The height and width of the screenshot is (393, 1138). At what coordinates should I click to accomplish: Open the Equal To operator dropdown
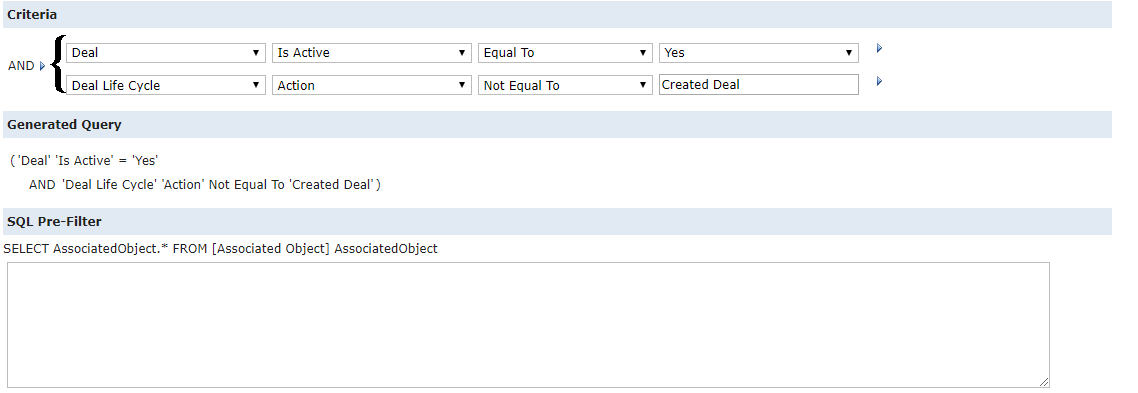565,53
